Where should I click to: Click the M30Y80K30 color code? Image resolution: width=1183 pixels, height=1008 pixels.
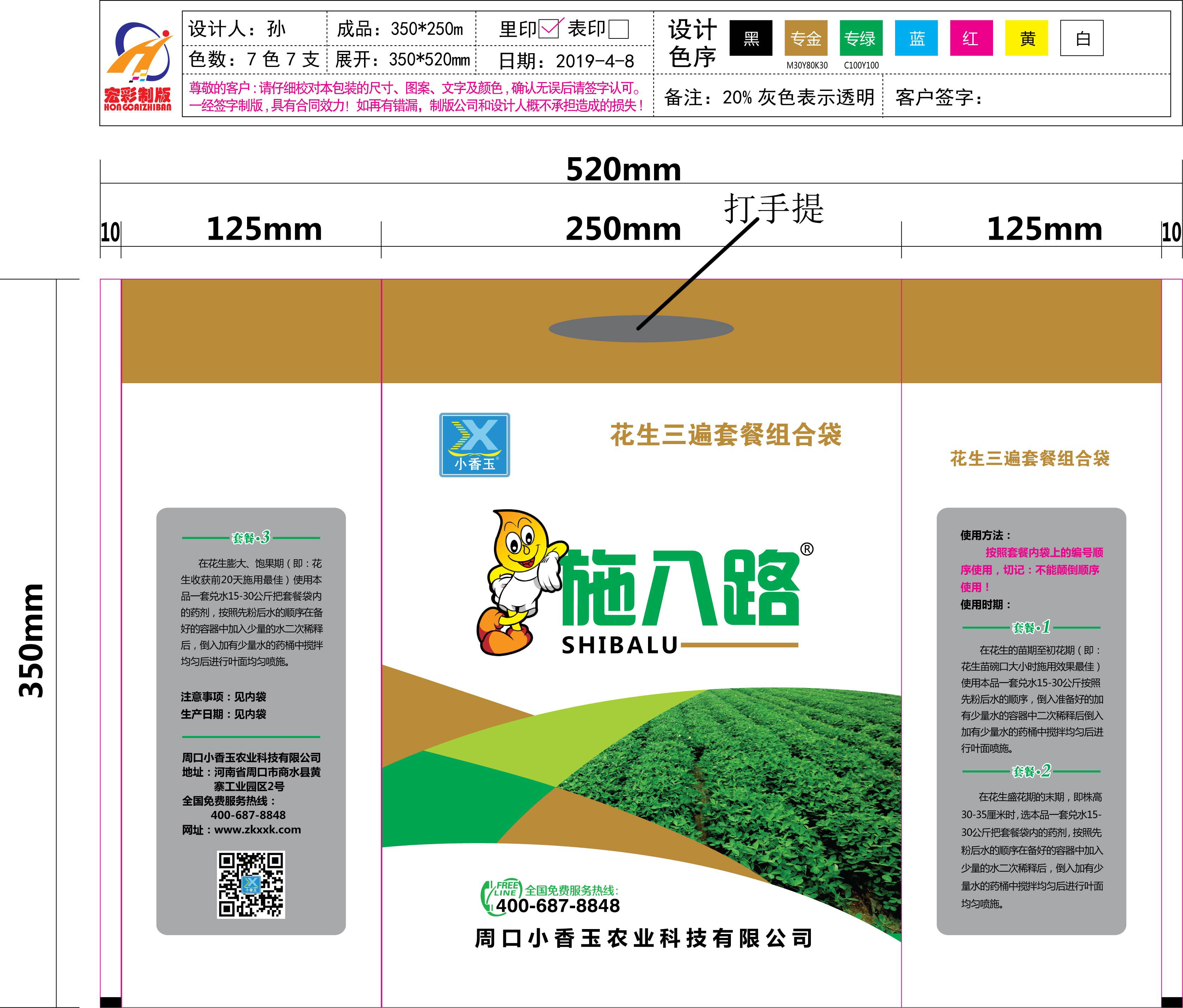[807, 65]
